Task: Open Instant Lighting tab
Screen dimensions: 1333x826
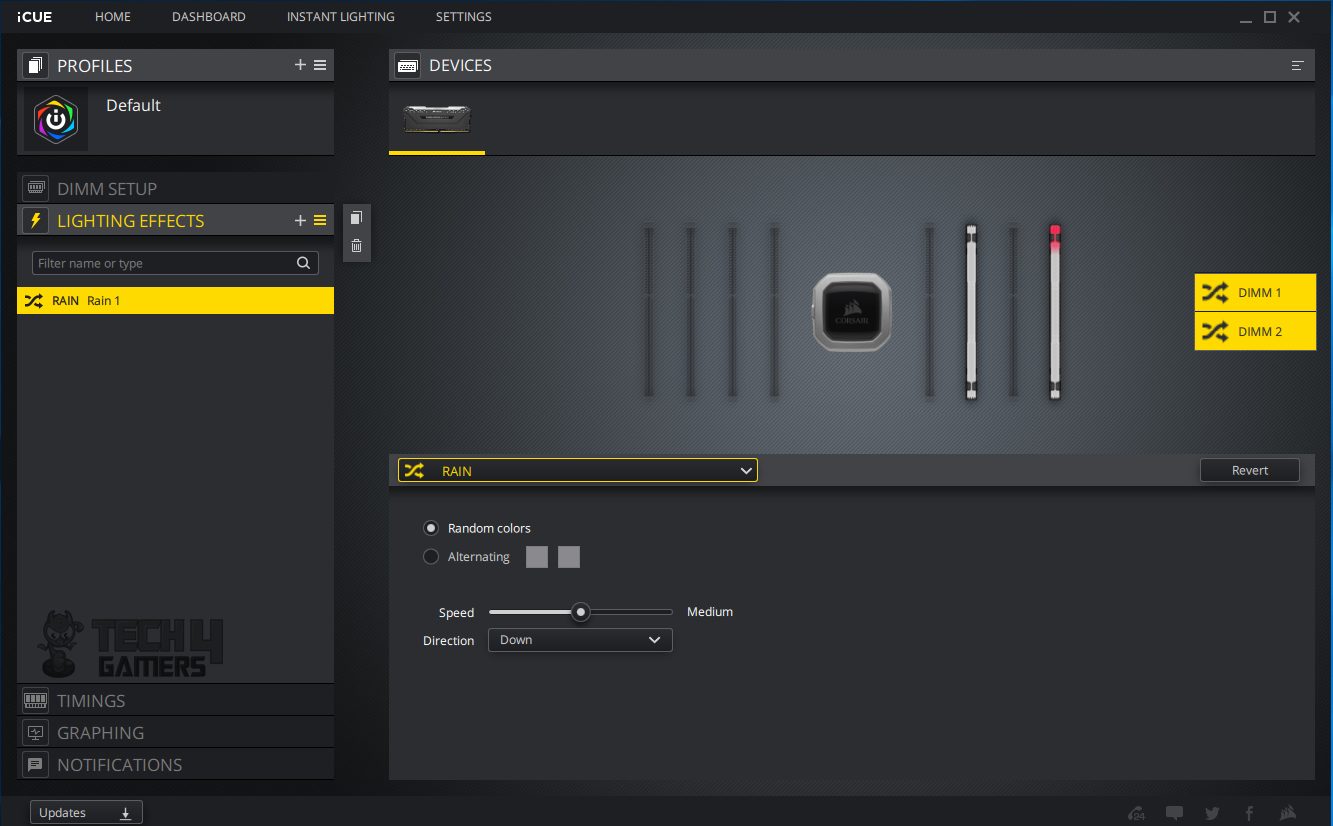Action: pos(341,17)
